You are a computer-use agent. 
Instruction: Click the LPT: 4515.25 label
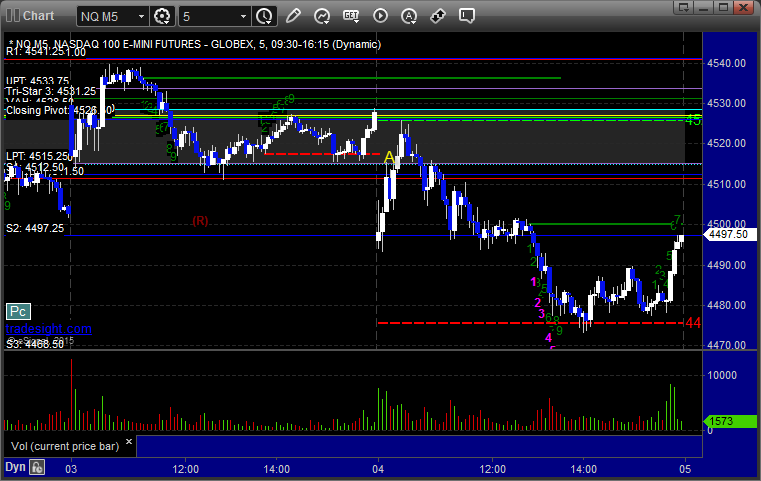(x=39, y=156)
